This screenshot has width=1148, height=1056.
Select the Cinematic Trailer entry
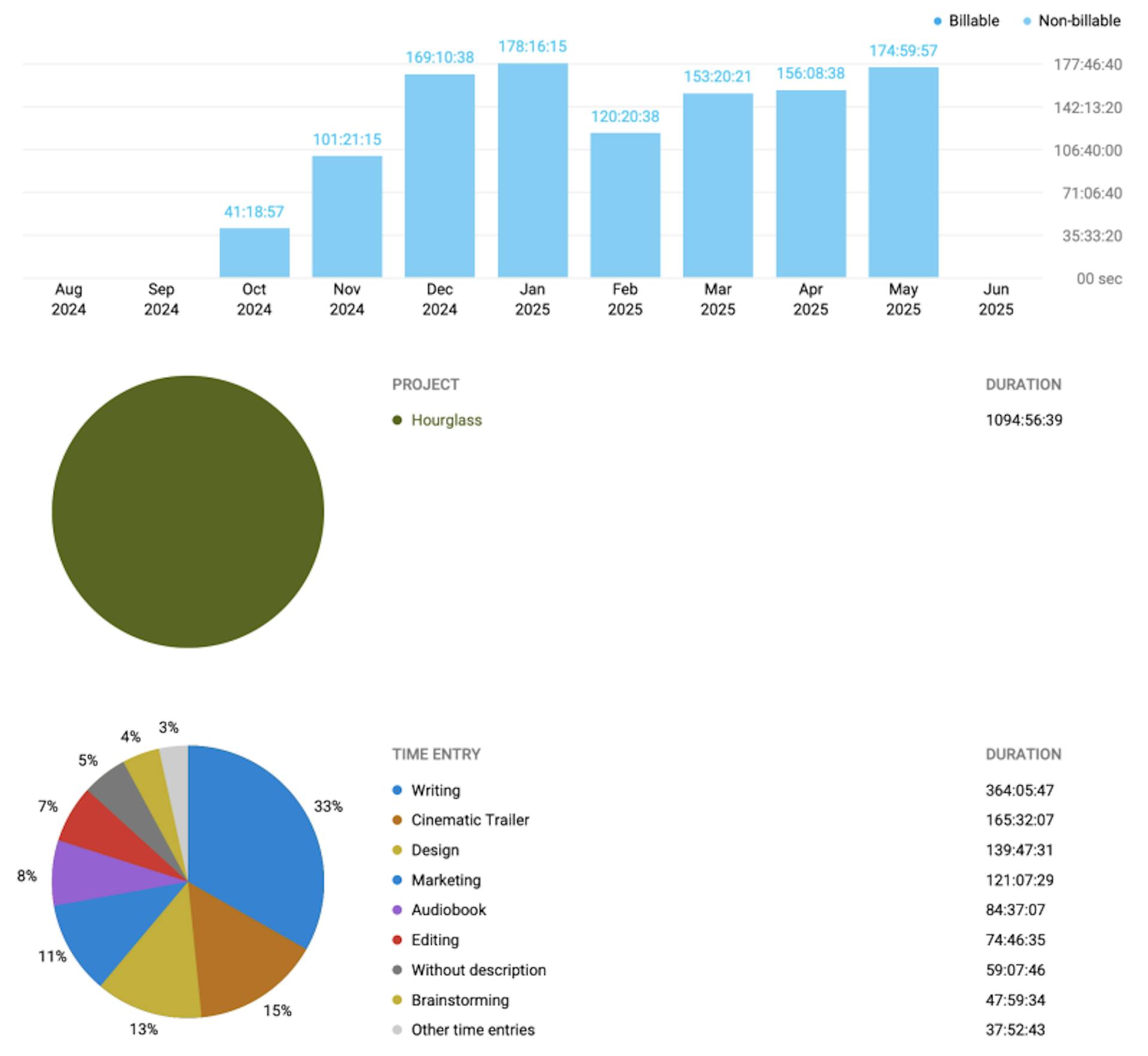470,820
